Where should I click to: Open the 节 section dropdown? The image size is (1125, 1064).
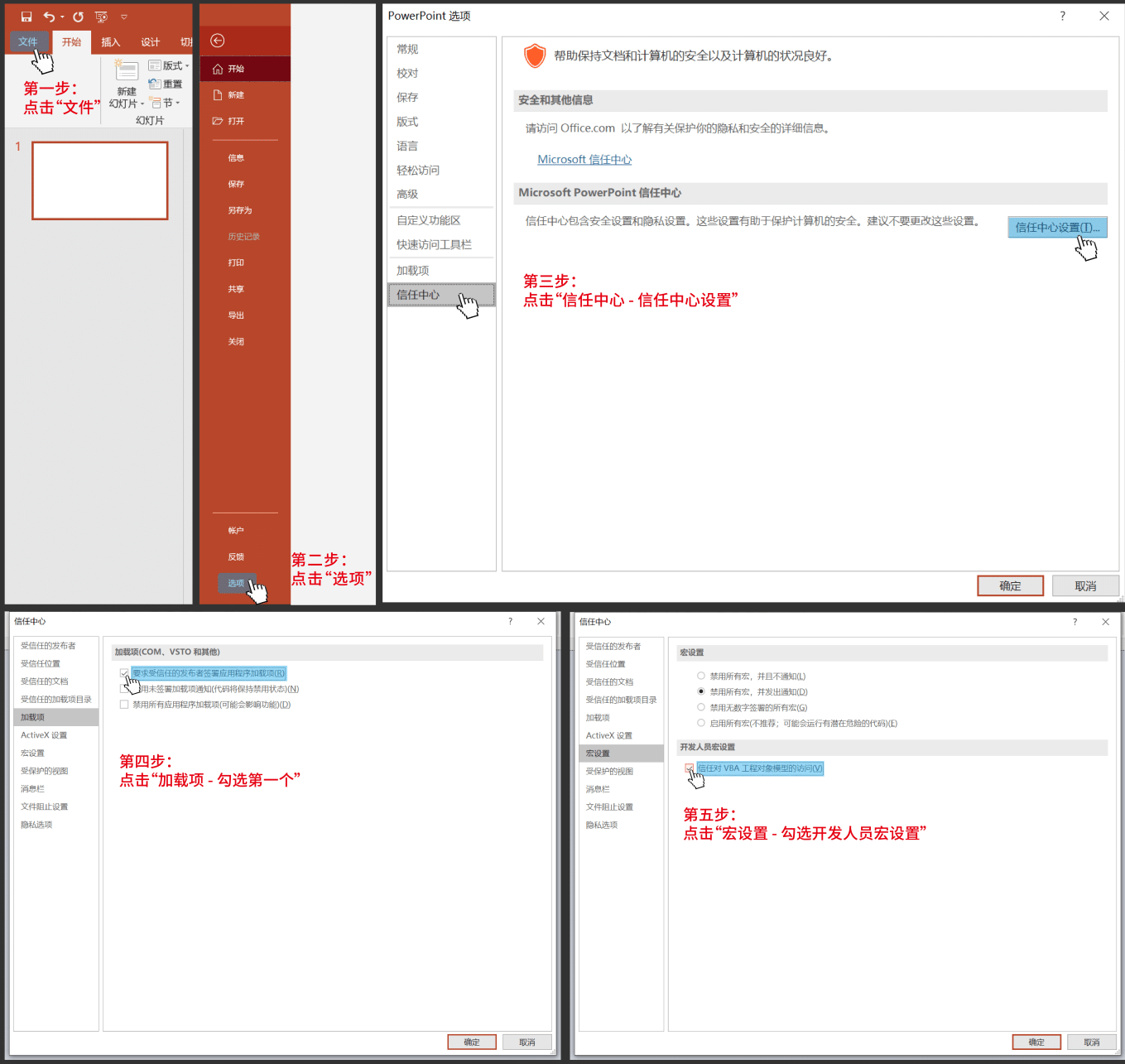(166, 103)
